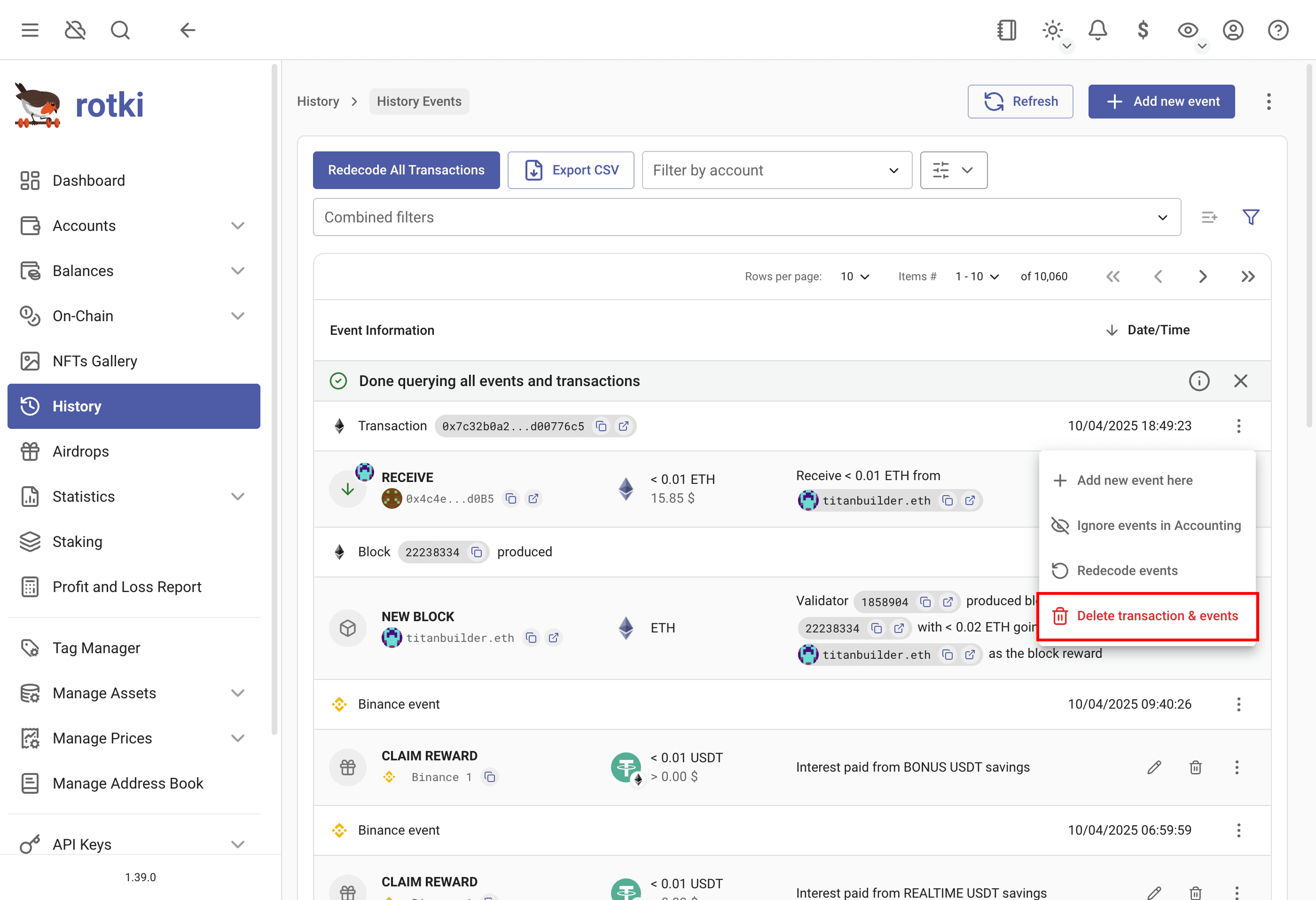Open transaction 0x7c32b0a2 in external explorer
The height and width of the screenshot is (900, 1316).
pos(624,426)
